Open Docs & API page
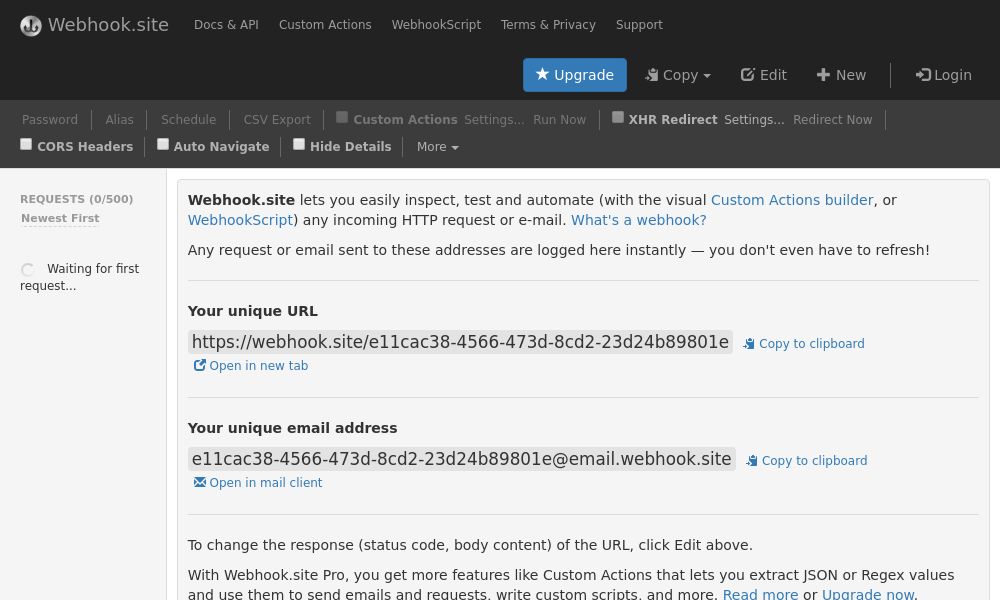1000x600 pixels. pyautogui.click(x=226, y=25)
